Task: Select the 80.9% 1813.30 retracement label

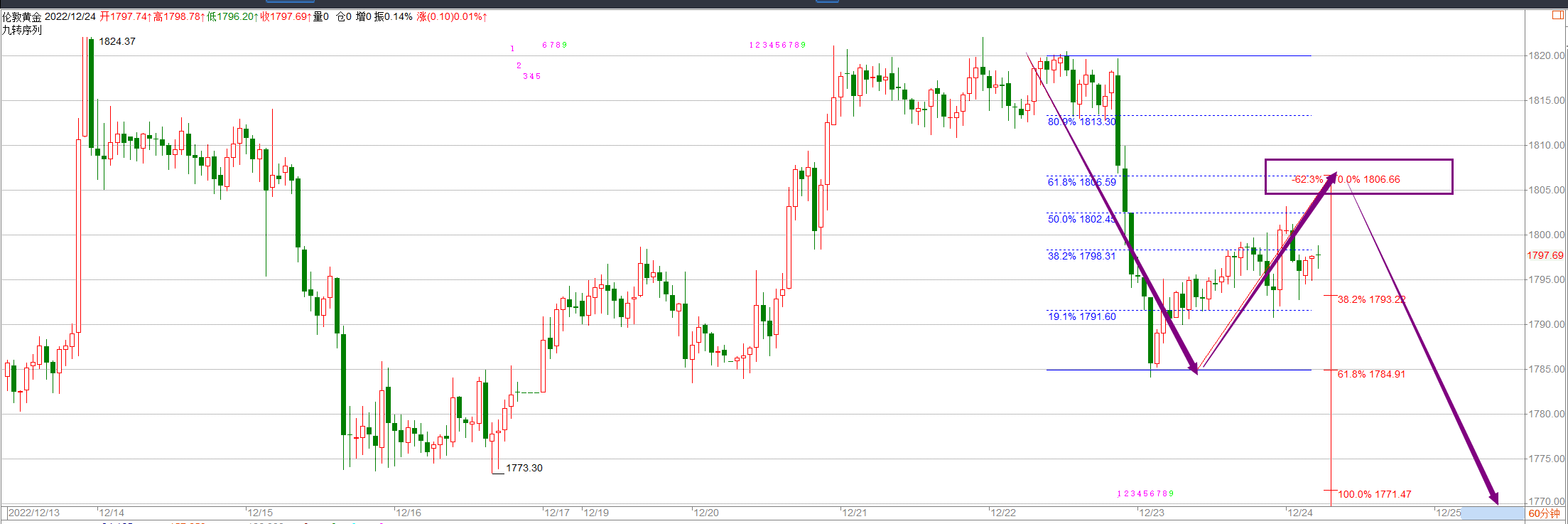Action: [1081, 122]
